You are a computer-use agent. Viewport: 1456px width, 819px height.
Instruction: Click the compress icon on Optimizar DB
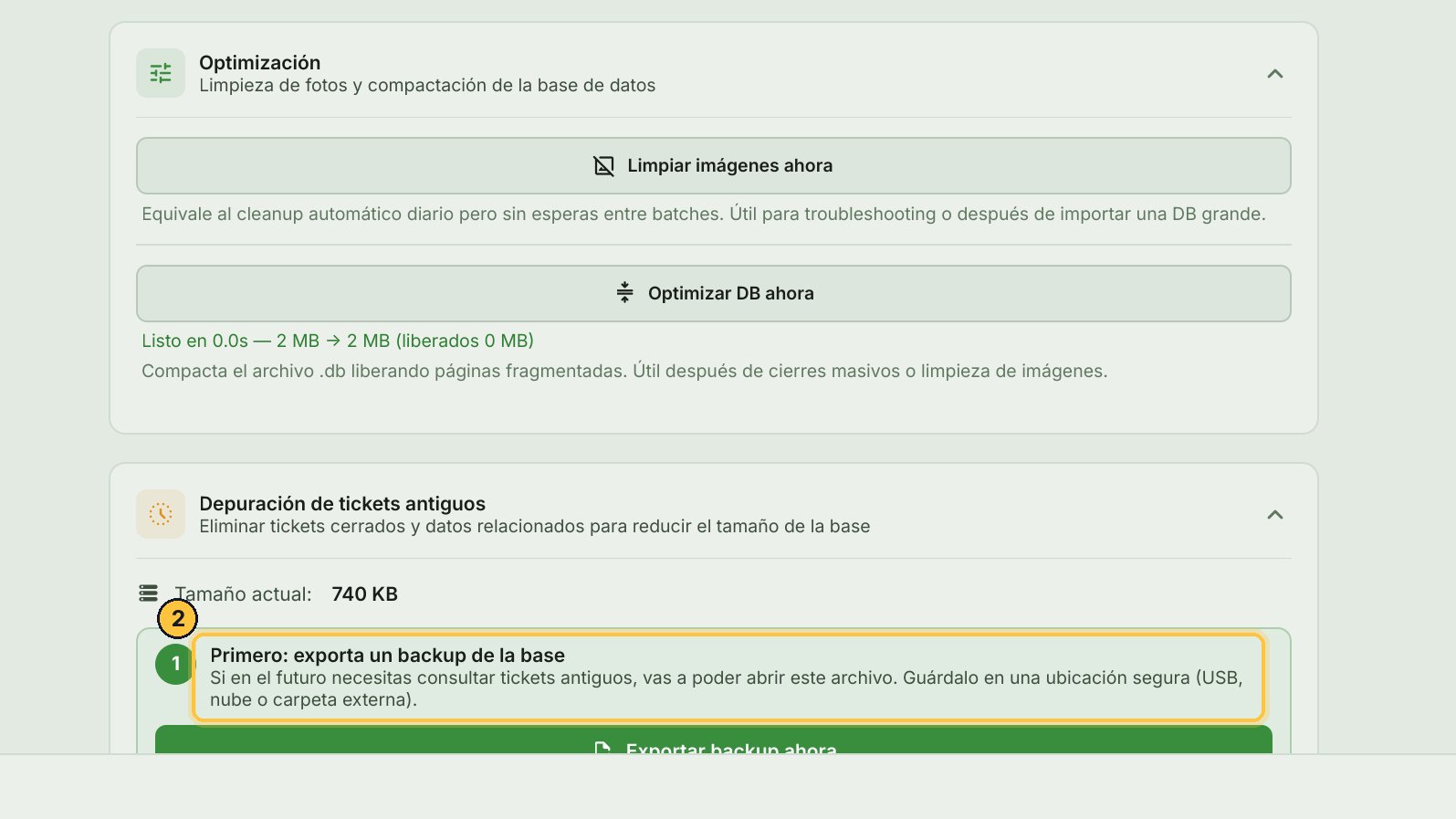[x=624, y=293]
